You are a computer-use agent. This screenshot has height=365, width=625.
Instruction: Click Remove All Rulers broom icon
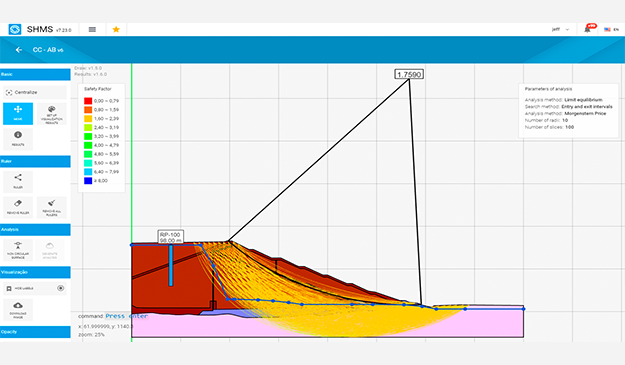(x=51, y=207)
